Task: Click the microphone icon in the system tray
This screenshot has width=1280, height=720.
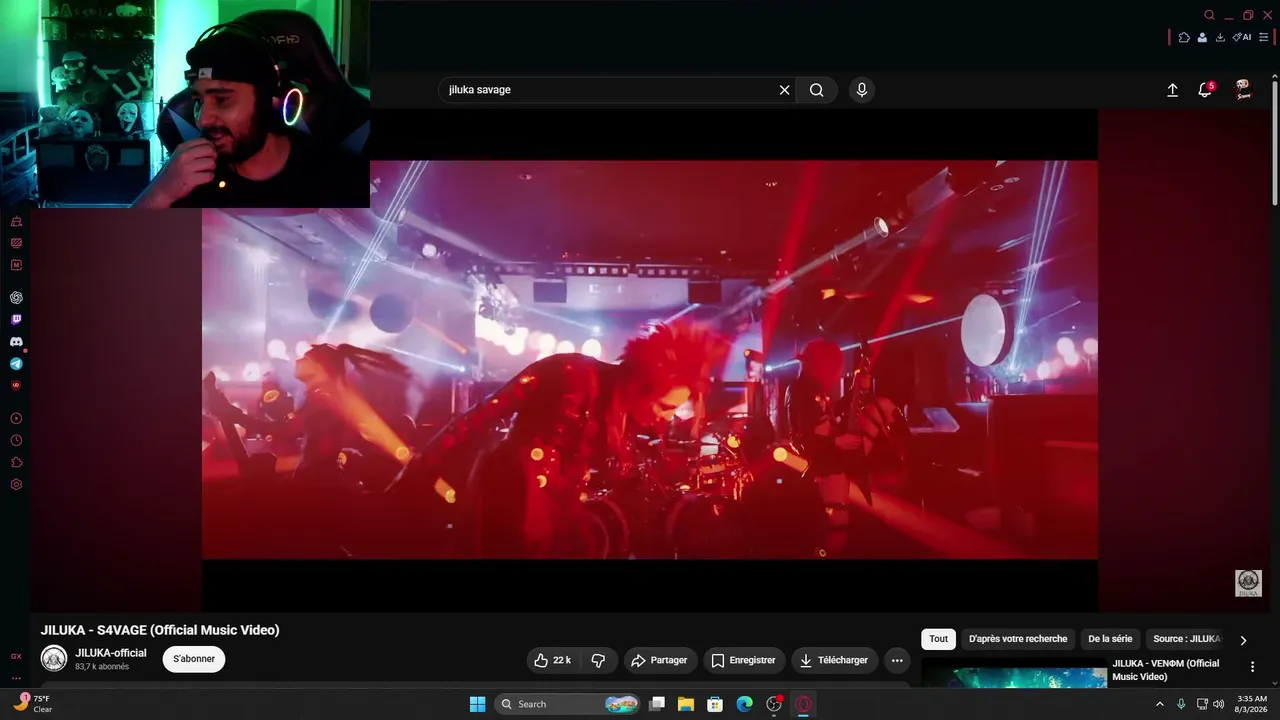Action: click(1181, 704)
